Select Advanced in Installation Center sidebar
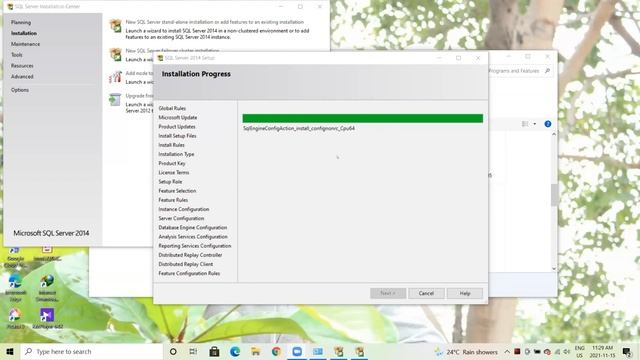 pos(22,76)
